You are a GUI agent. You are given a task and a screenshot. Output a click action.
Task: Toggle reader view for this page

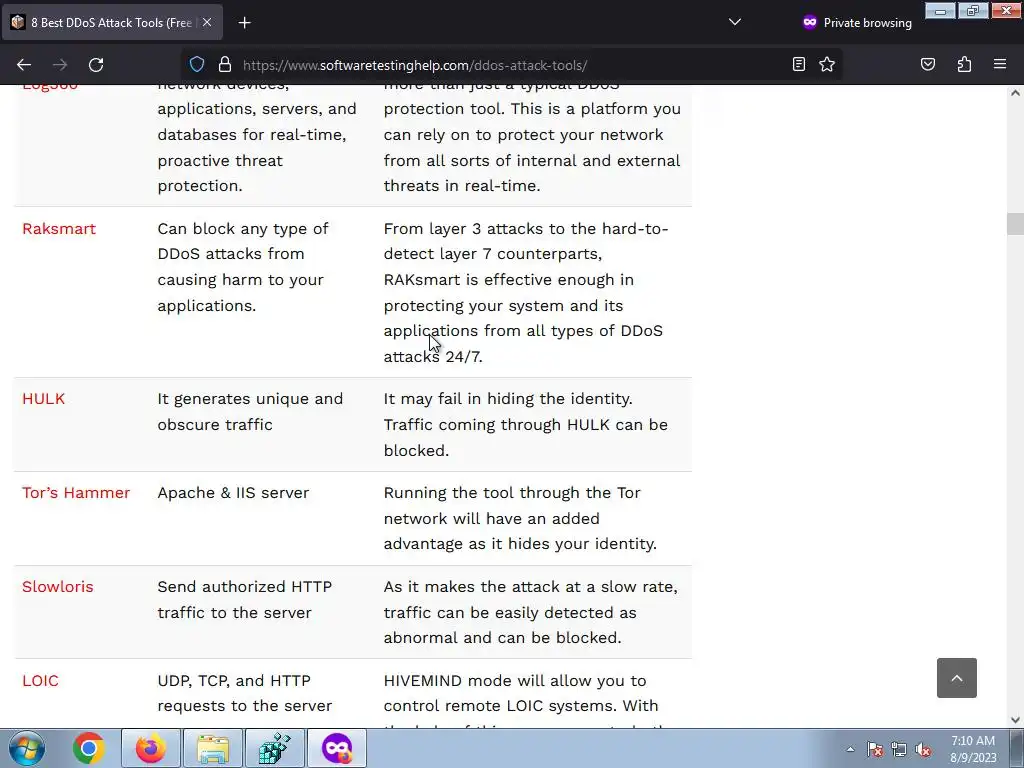coord(799,64)
